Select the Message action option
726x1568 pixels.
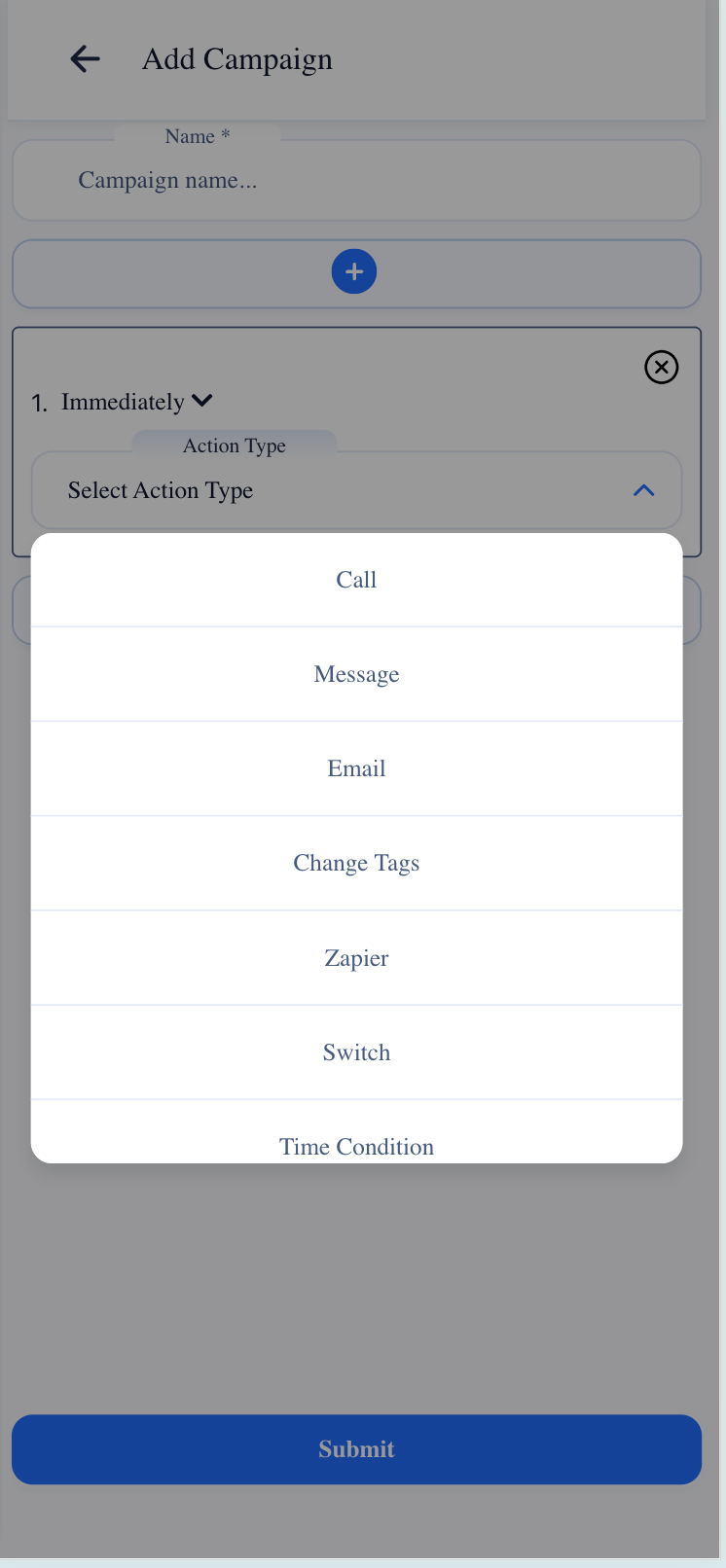tap(356, 674)
